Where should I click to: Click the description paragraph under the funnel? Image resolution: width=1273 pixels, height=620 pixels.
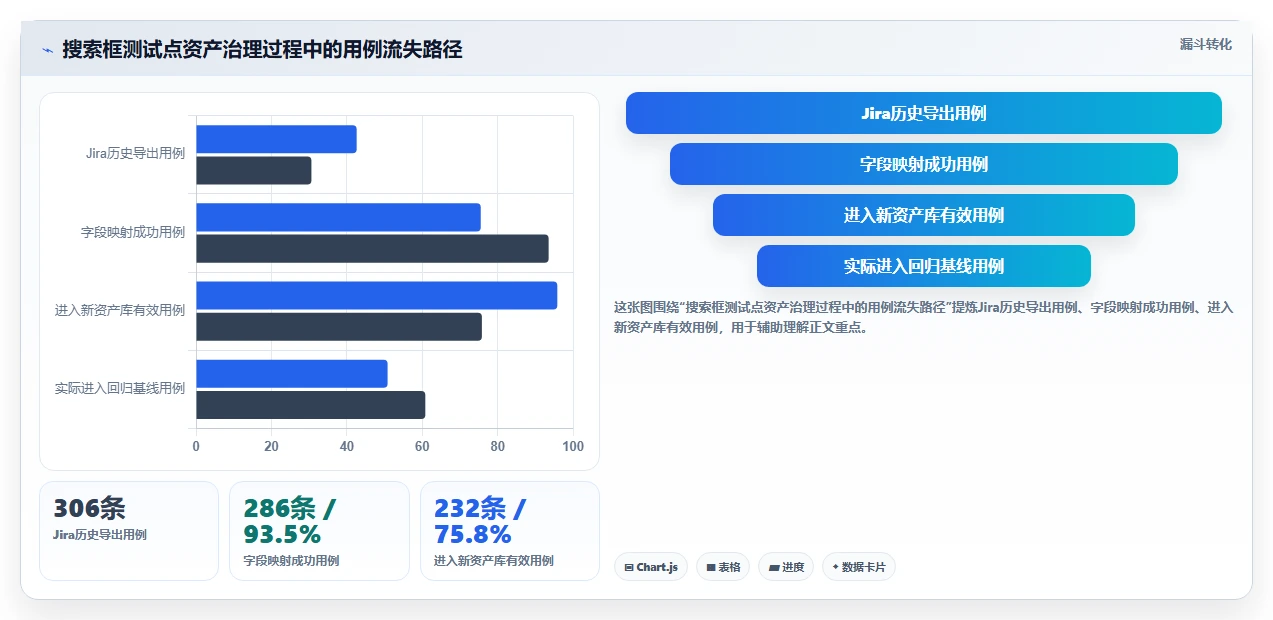924,317
